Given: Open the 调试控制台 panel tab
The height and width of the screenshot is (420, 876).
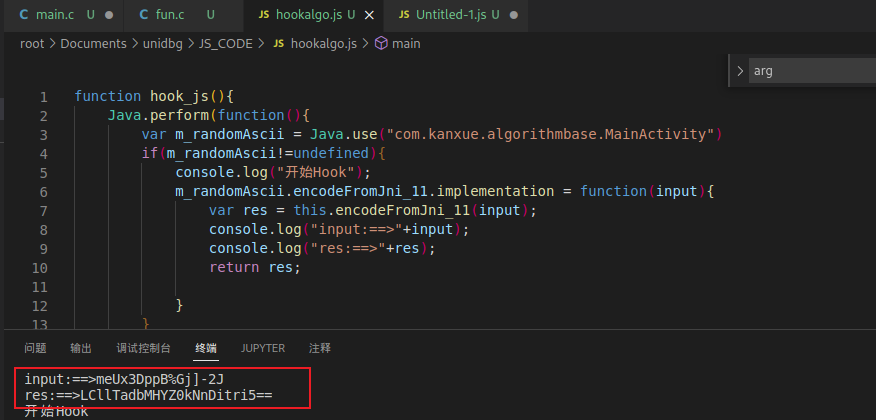Looking at the screenshot, I should pos(143,348).
